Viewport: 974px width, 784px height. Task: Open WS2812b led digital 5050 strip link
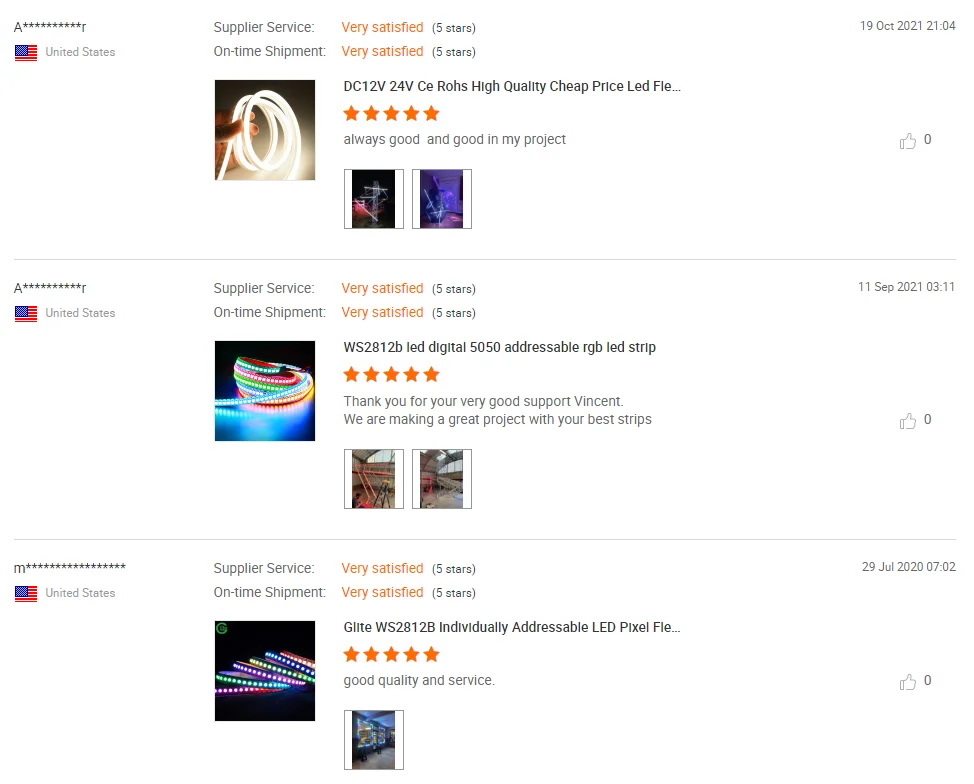[499, 347]
